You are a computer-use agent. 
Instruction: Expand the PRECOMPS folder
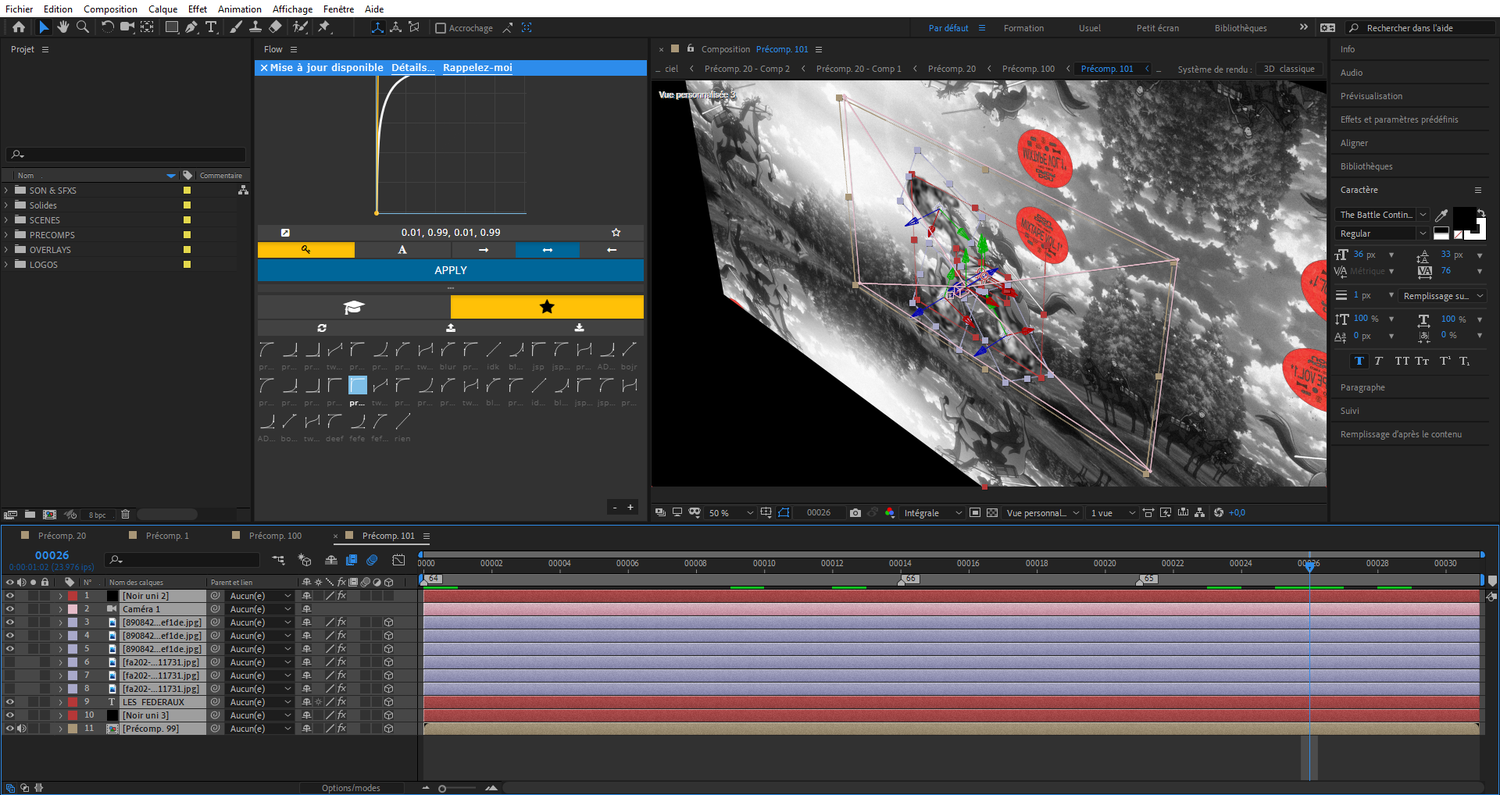point(8,235)
